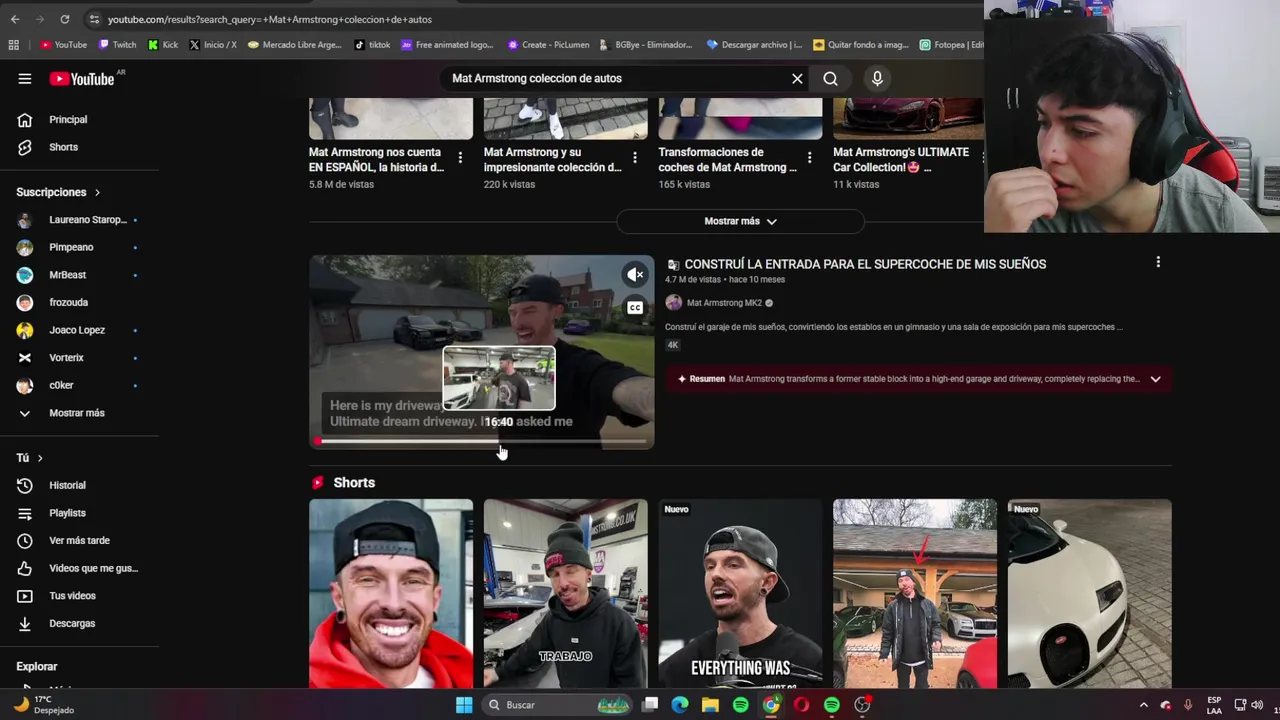
Task: Open the tiktok bookmark
Action: pos(372,45)
